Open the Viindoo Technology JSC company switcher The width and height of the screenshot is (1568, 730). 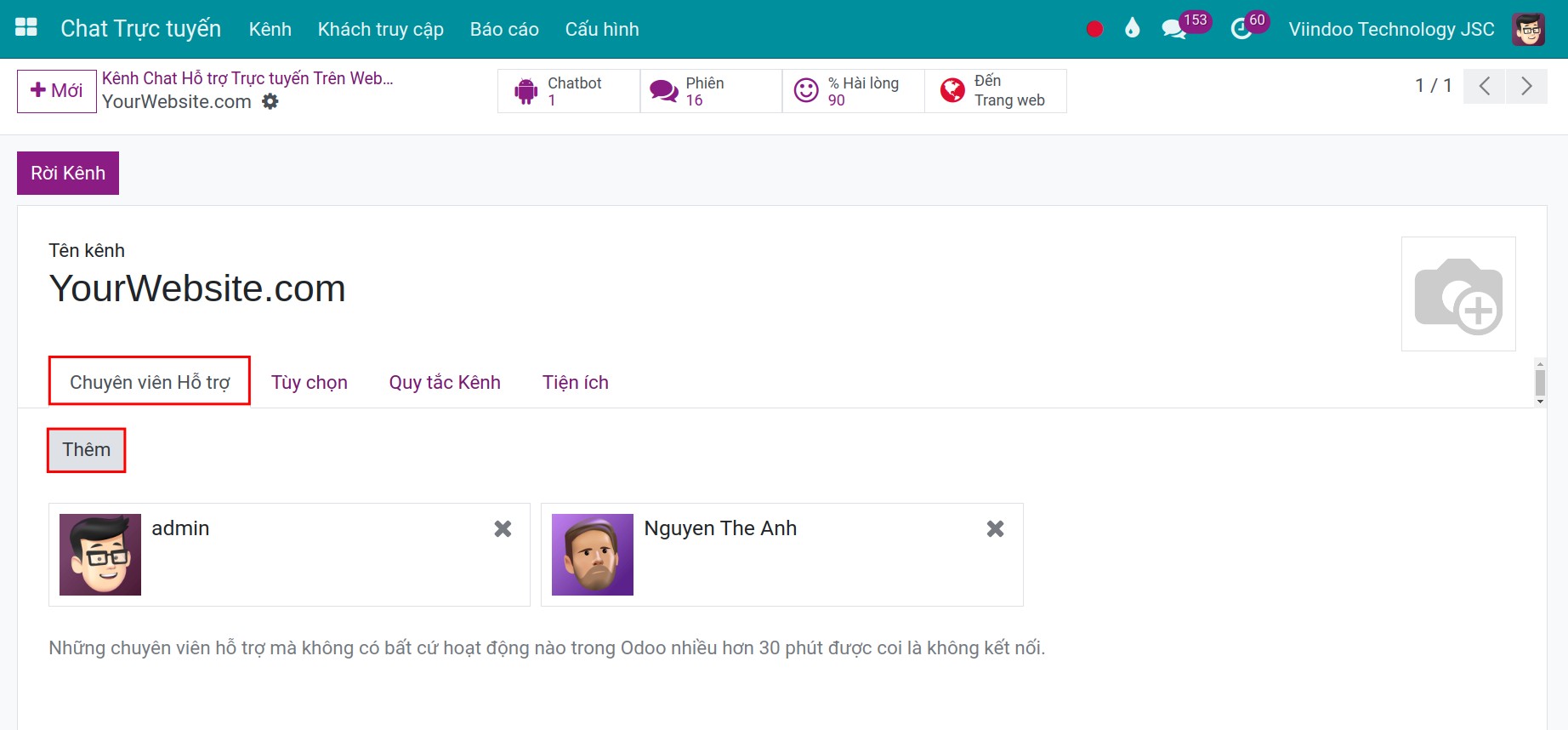tap(1391, 29)
